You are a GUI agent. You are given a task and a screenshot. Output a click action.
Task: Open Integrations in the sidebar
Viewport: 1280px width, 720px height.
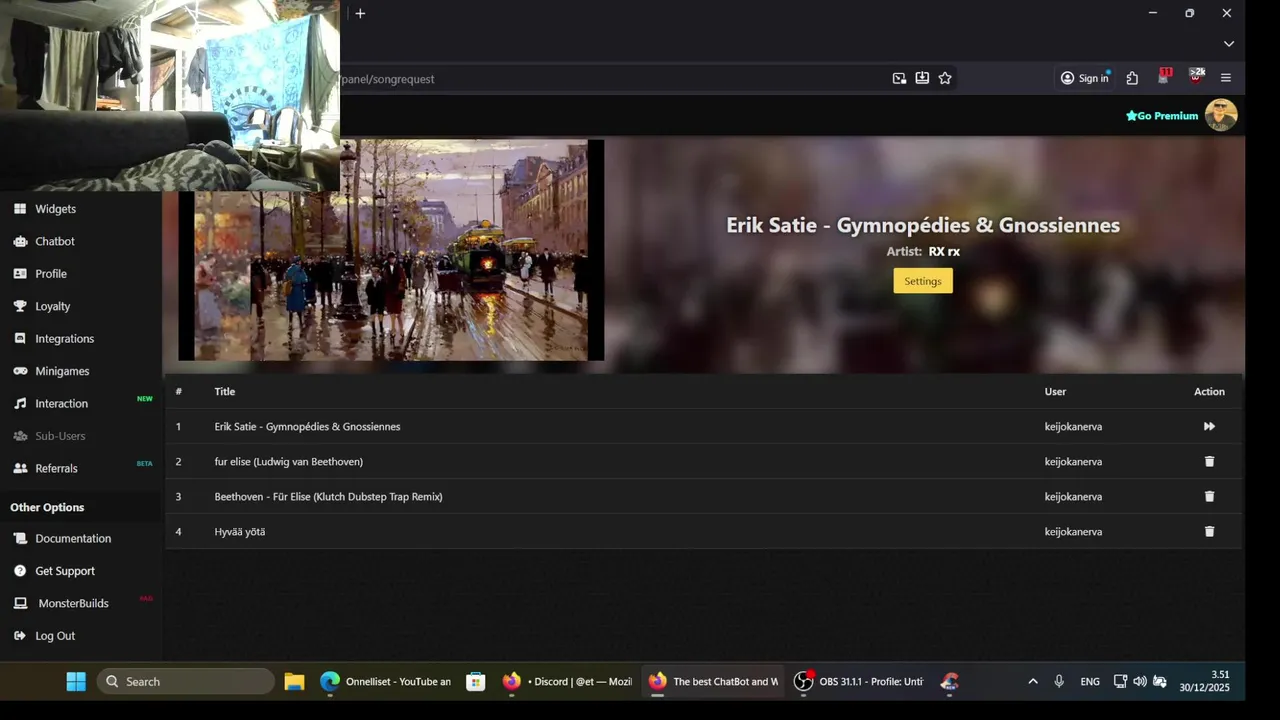pos(64,339)
